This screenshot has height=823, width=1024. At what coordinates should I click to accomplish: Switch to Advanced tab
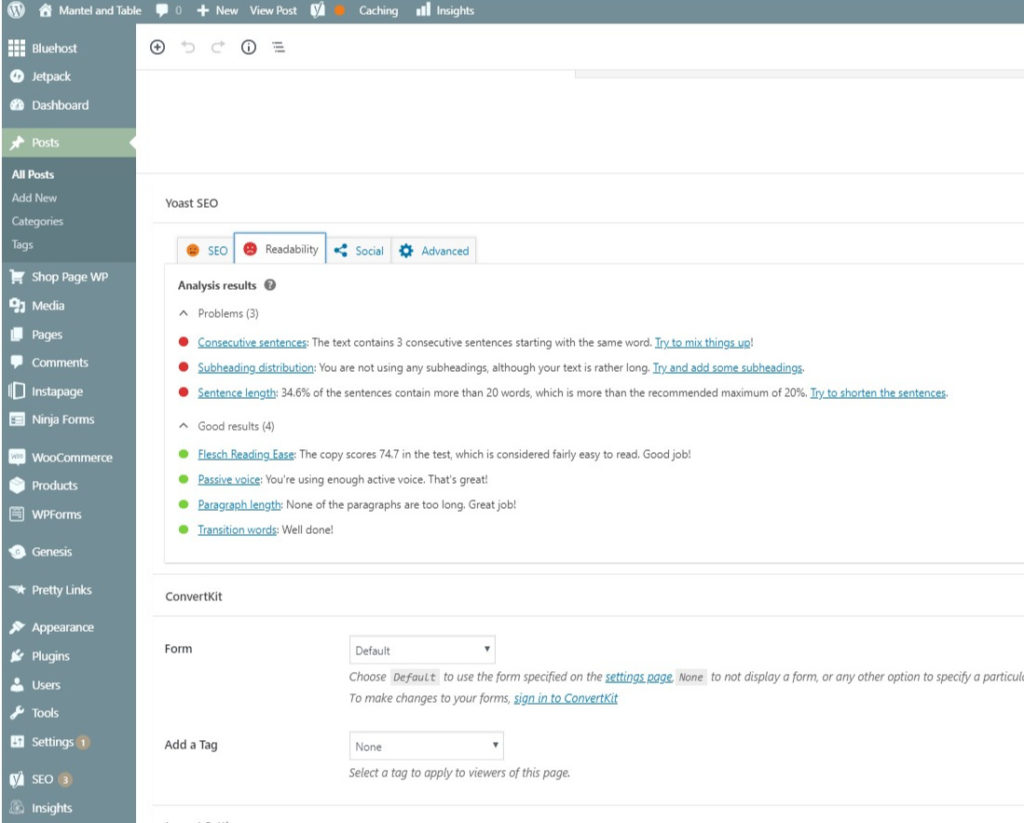[x=434, y=251]
